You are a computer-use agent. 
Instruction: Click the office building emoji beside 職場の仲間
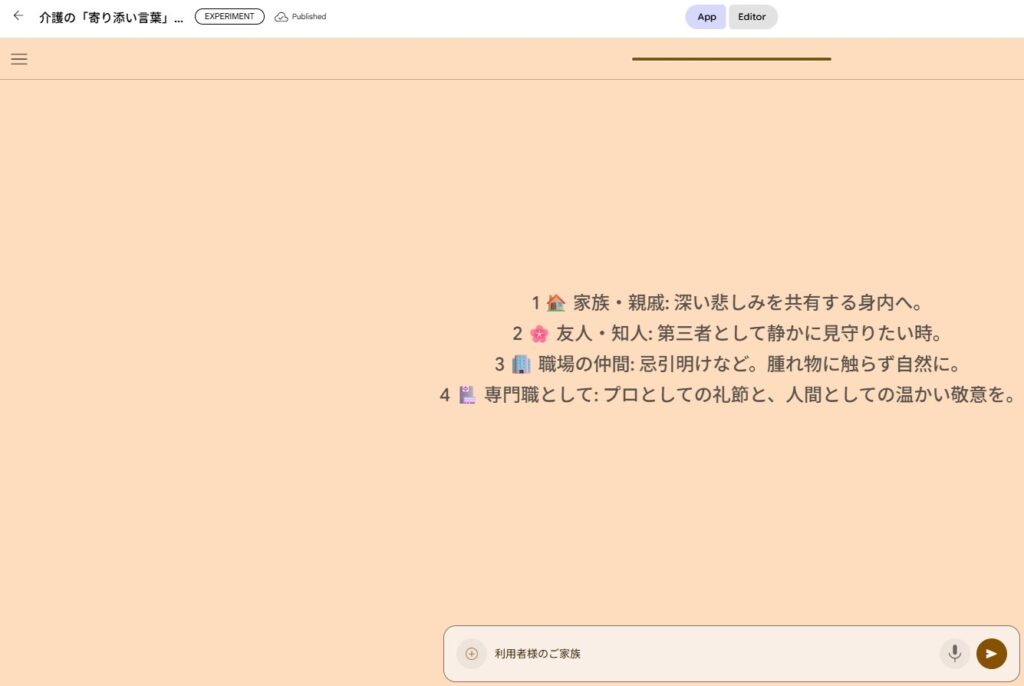click(x=521, y=364)
